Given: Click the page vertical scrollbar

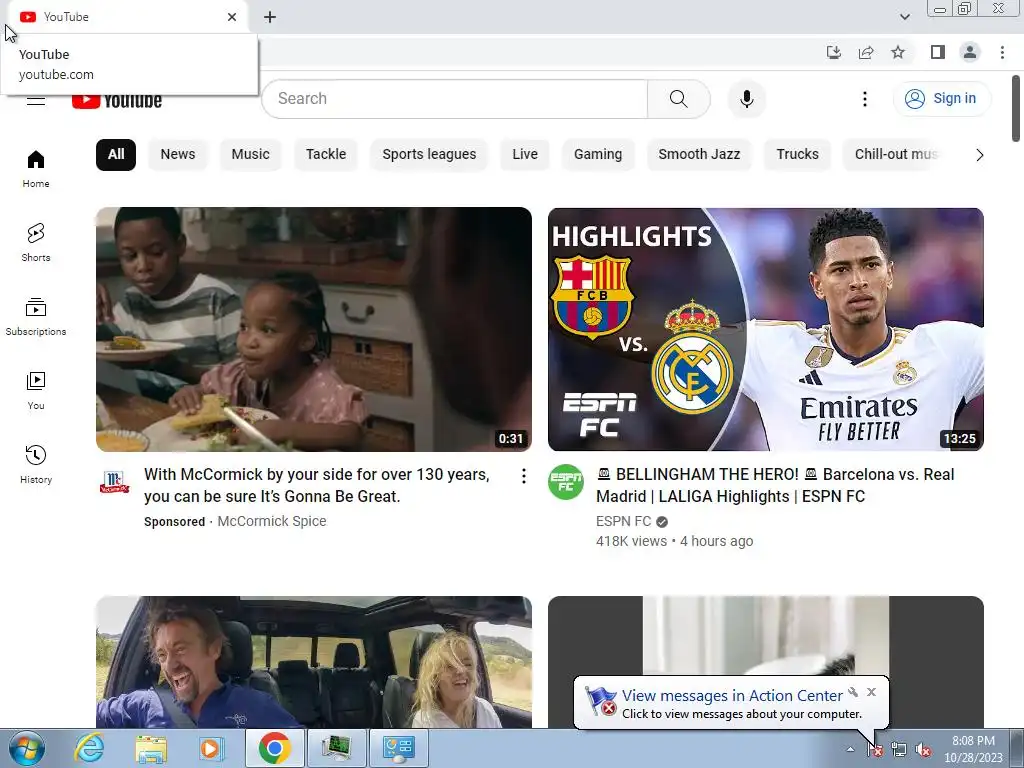Looking at the screenshot, I should (1016, 108).
